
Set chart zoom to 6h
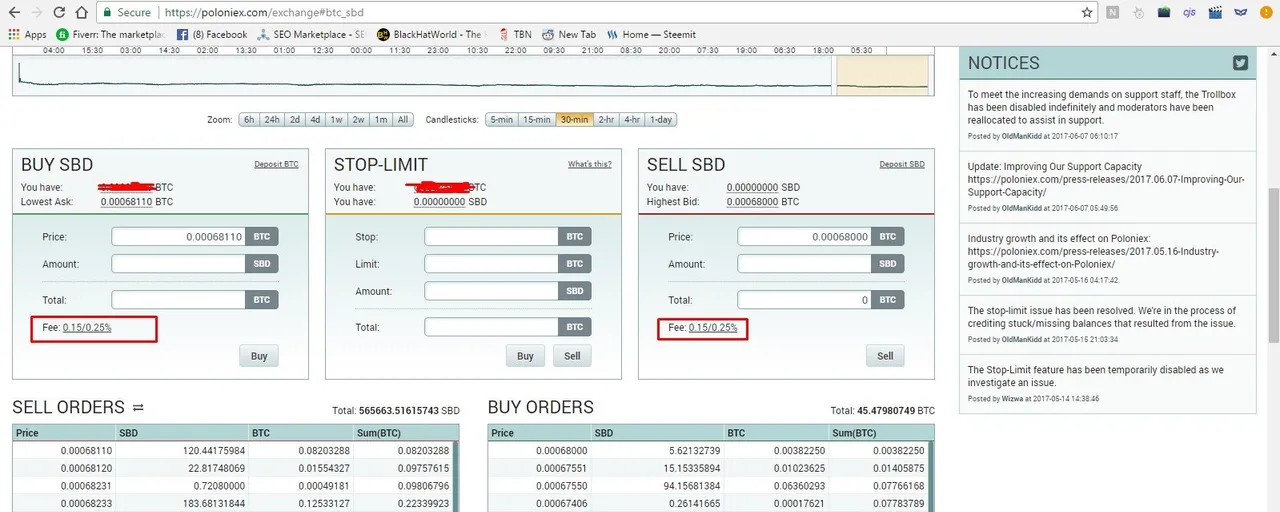249,119
